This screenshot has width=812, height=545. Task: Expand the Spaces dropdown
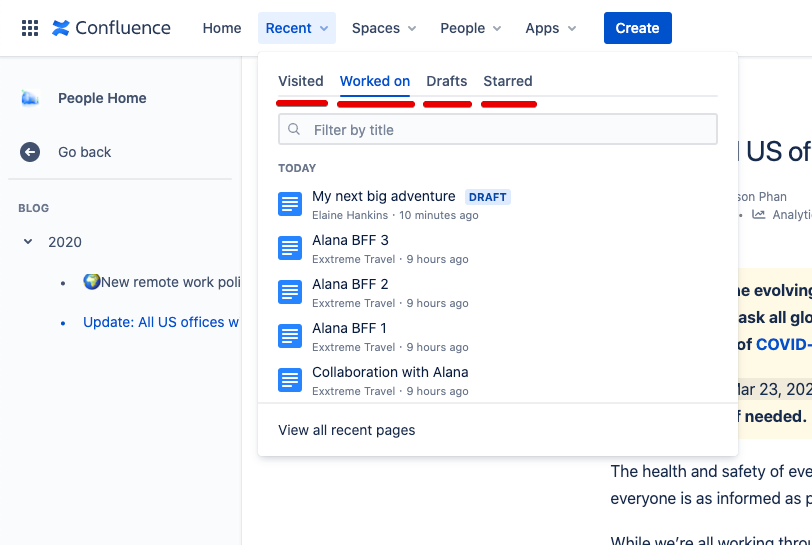pyautogui.click(x=384, y=28)
